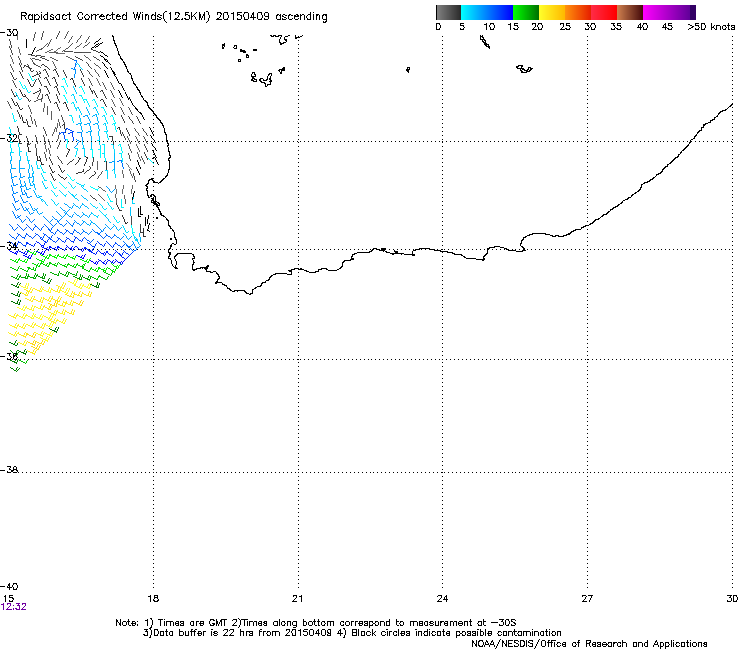The width and height of the screenshot is (740, 650).
Task: Click the cyan 5-10 knots legend swatch
Action: (474, 12)
